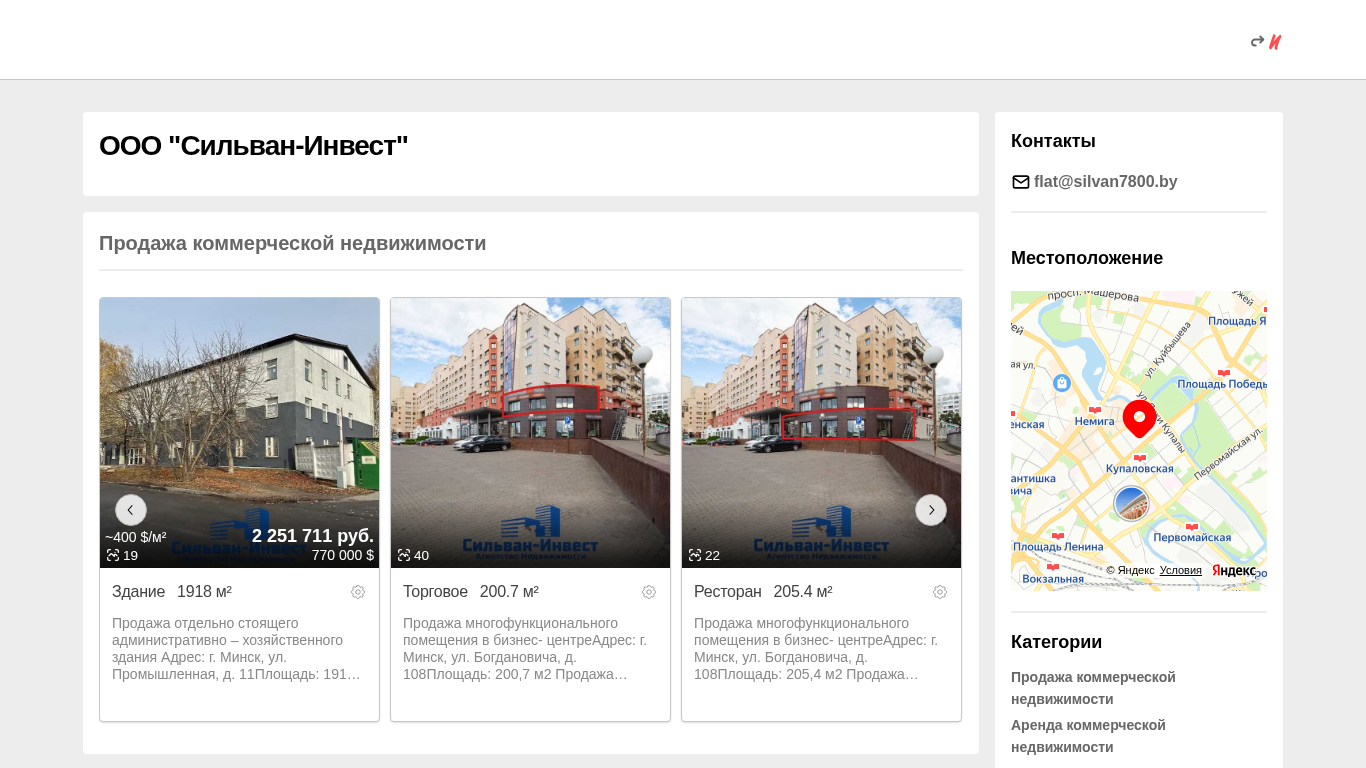The width and height of the screenshot is (1366, 768).
Task: Advance listings carousel to next items
Action: (x=931, y=510)
